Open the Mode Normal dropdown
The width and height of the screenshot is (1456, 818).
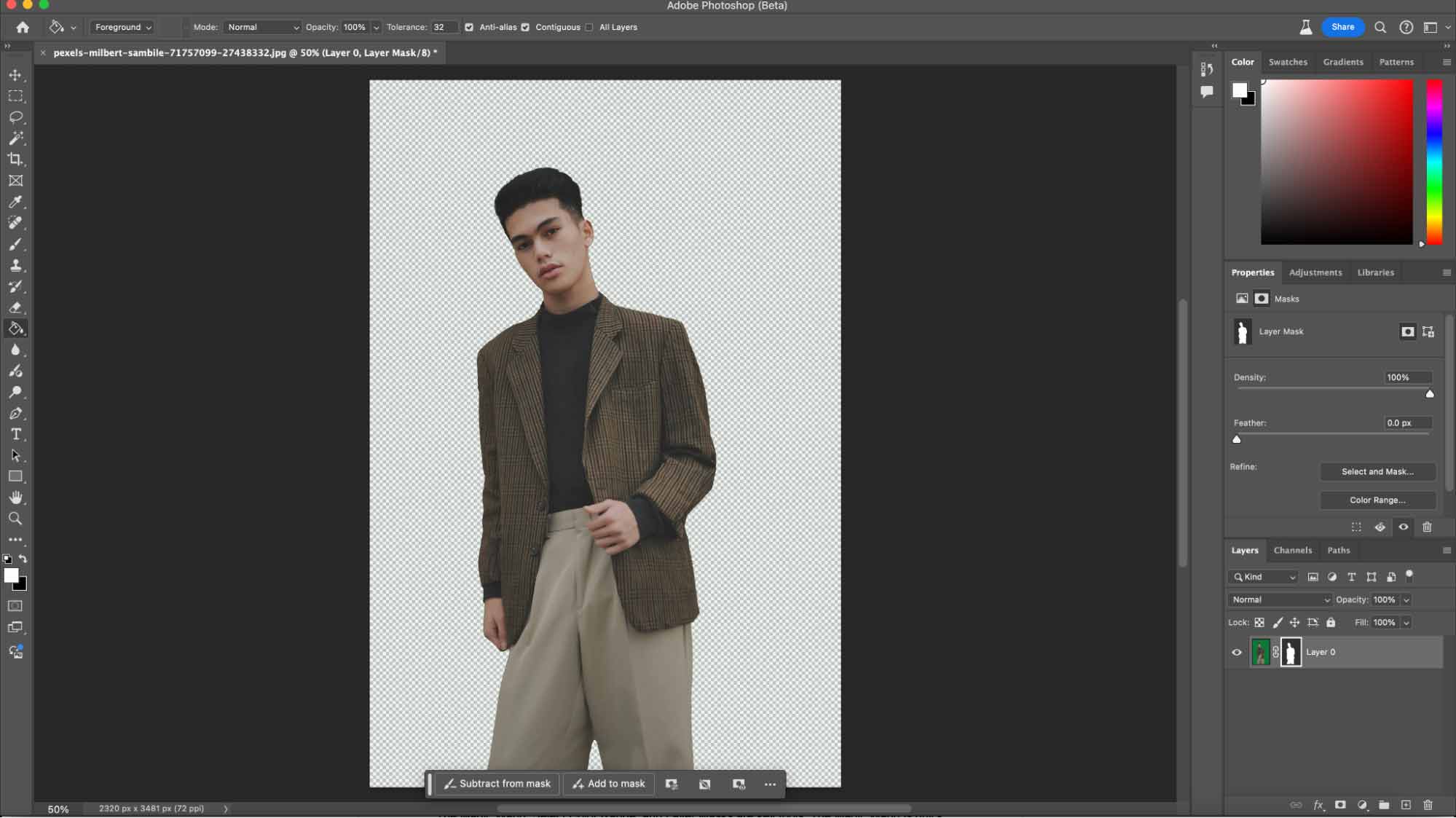(x=262, y=27)
